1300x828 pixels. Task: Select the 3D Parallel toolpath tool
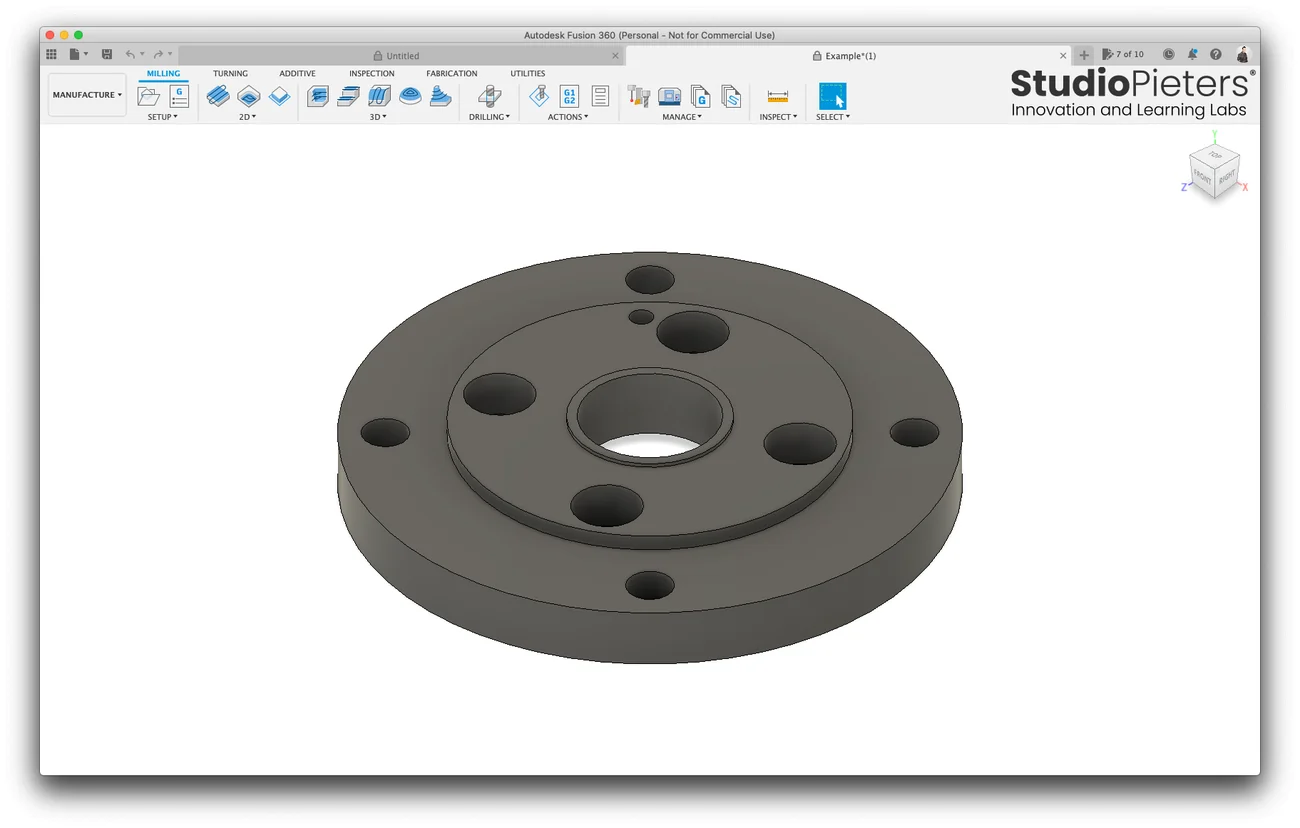tap(379, 96)
